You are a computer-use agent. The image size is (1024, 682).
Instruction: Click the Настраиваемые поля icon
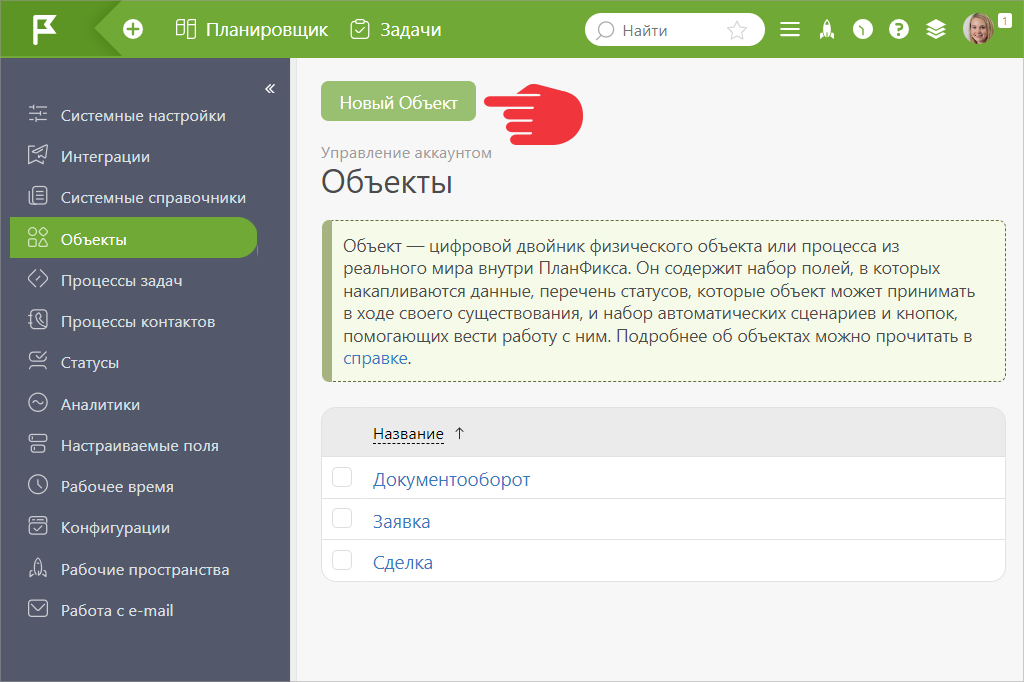point(38,444)
